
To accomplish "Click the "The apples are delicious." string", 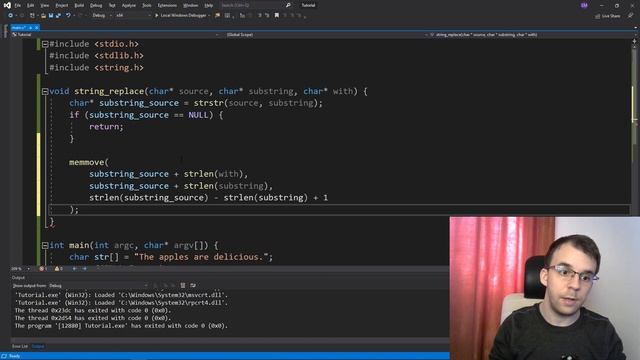I will [x=201, y=257].
